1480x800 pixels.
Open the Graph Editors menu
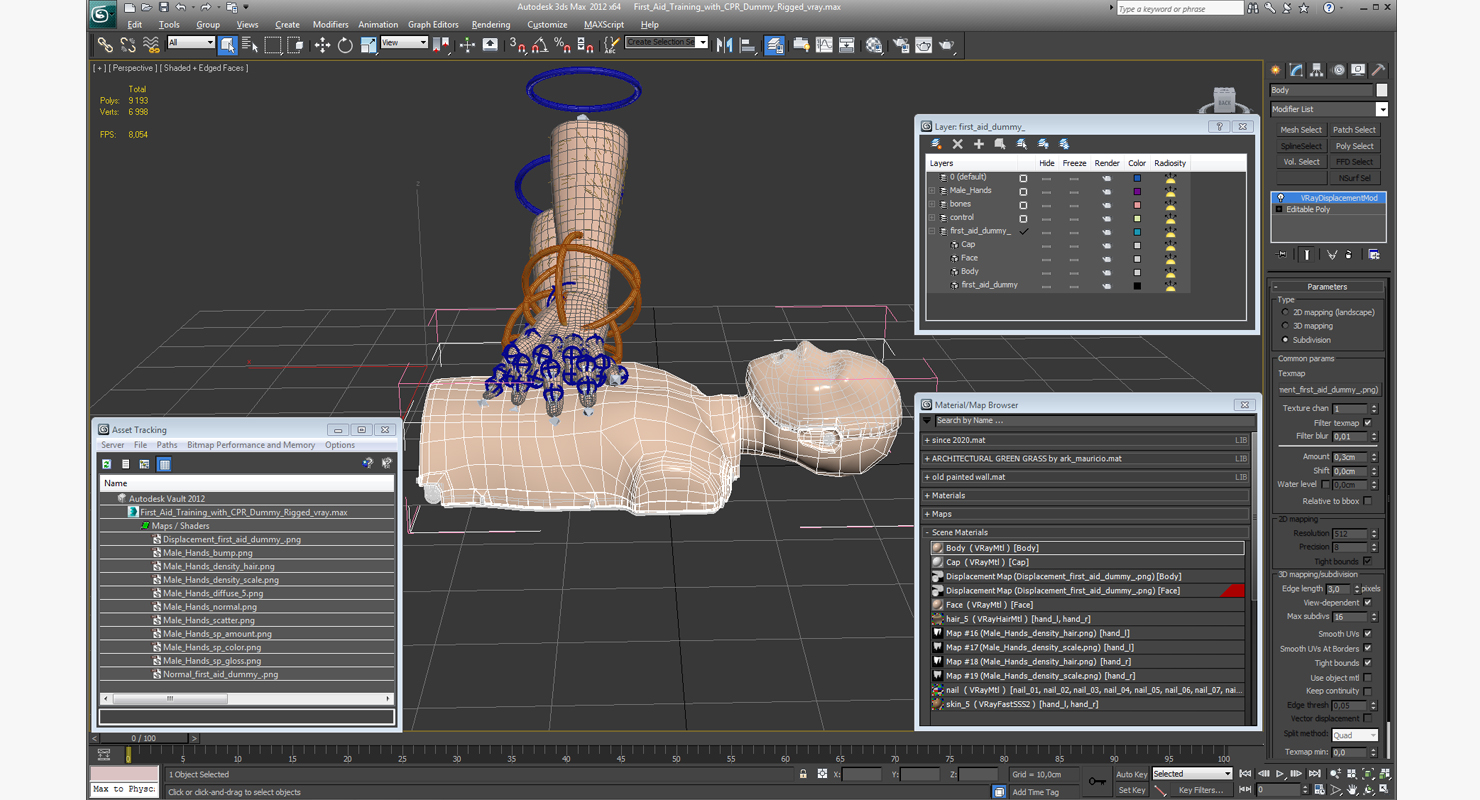433,24
